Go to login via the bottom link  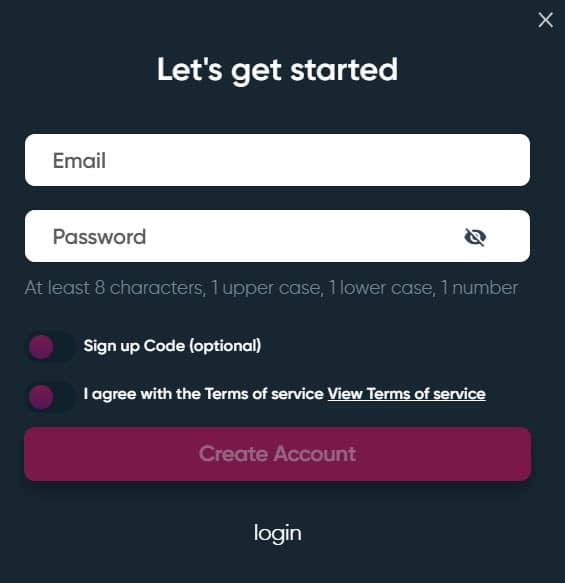coord(277,534)
